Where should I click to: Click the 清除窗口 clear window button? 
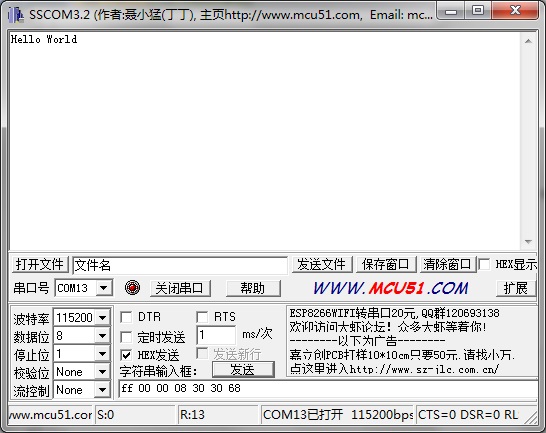coord(447,264)
